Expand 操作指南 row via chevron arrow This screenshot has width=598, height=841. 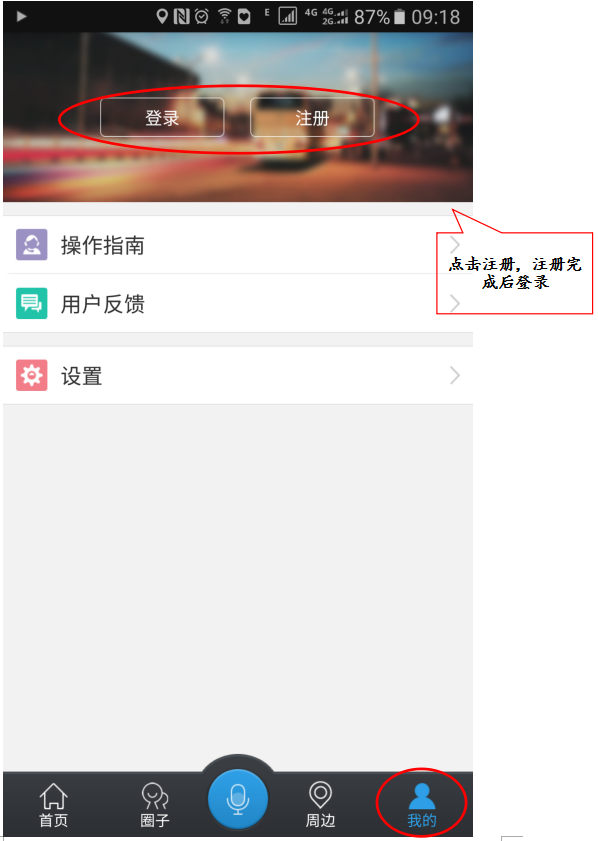[x=455, y=245]
